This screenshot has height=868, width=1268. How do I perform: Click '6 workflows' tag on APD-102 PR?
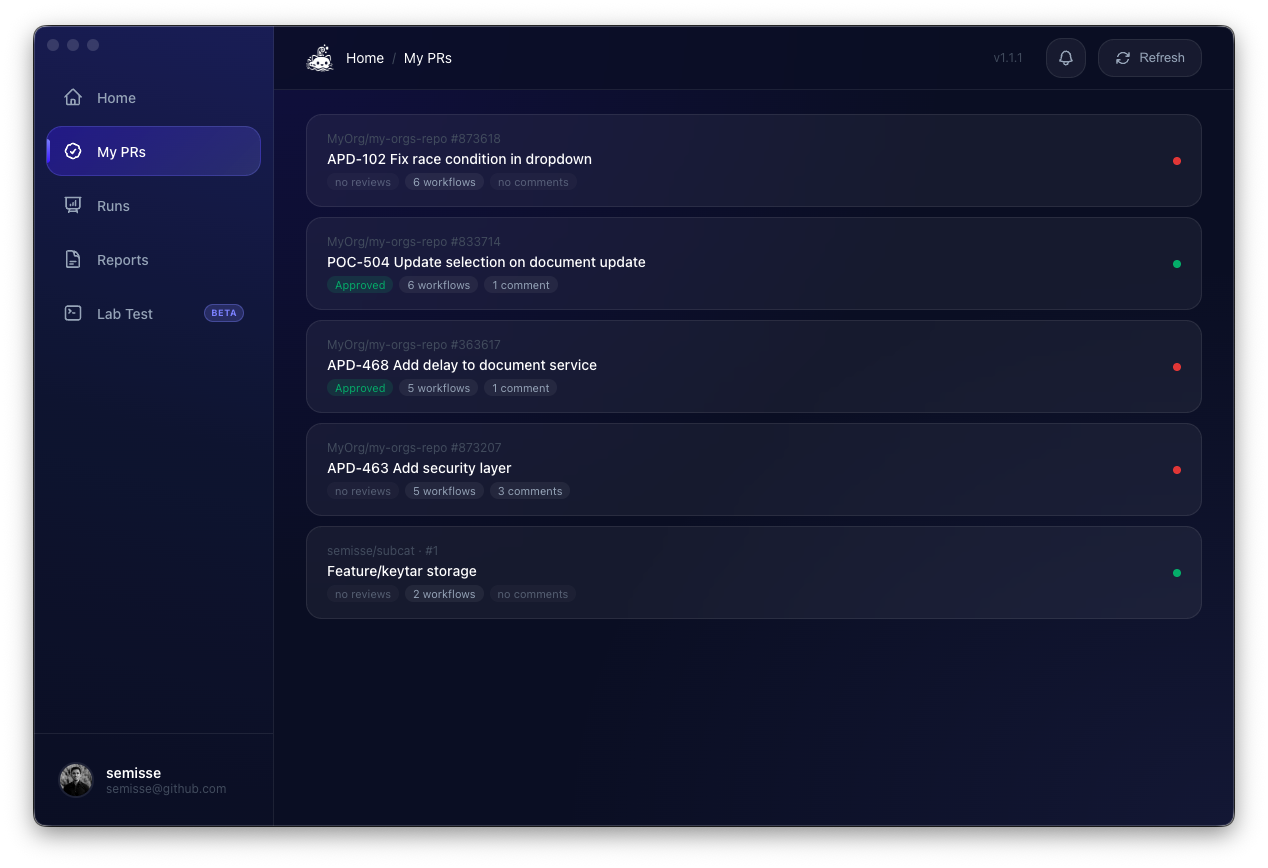444,182
